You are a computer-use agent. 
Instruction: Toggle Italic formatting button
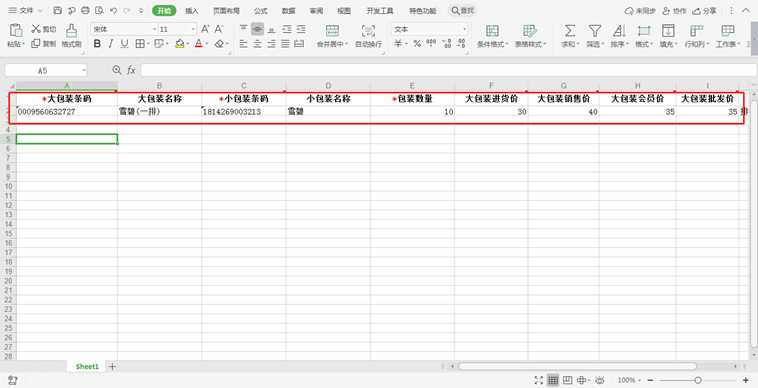(111, 44)
